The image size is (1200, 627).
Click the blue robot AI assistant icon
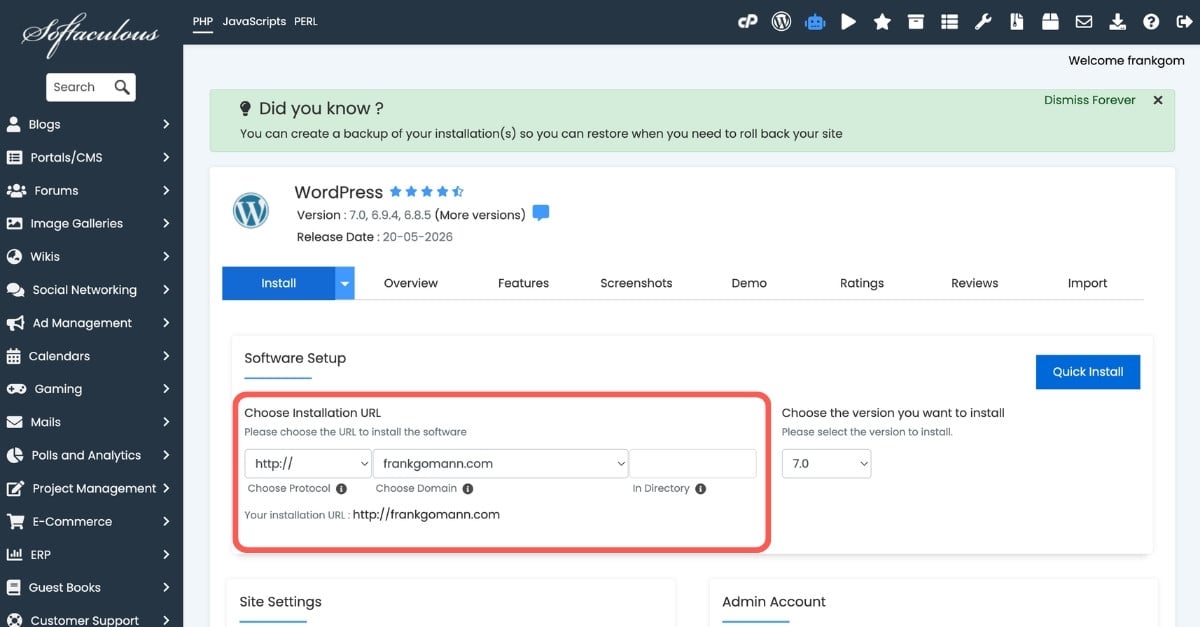coord(815,21)
